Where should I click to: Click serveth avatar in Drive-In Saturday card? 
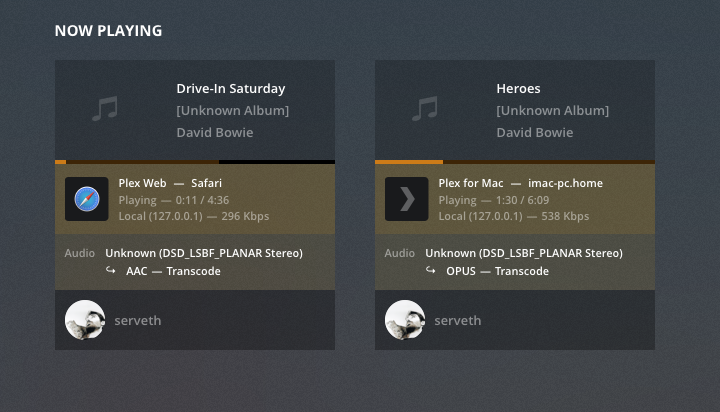(85, 320)
